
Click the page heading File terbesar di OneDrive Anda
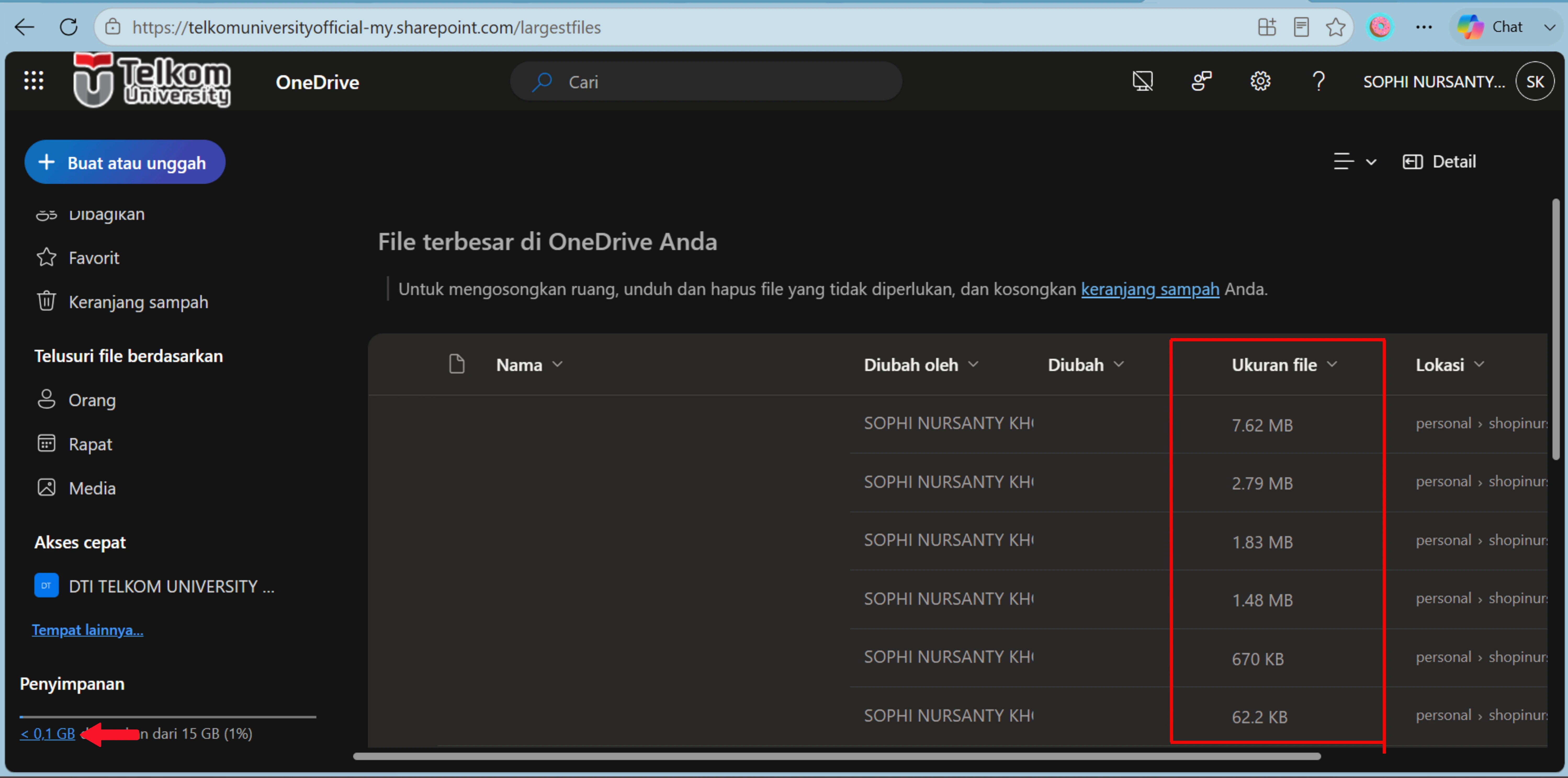547,242
